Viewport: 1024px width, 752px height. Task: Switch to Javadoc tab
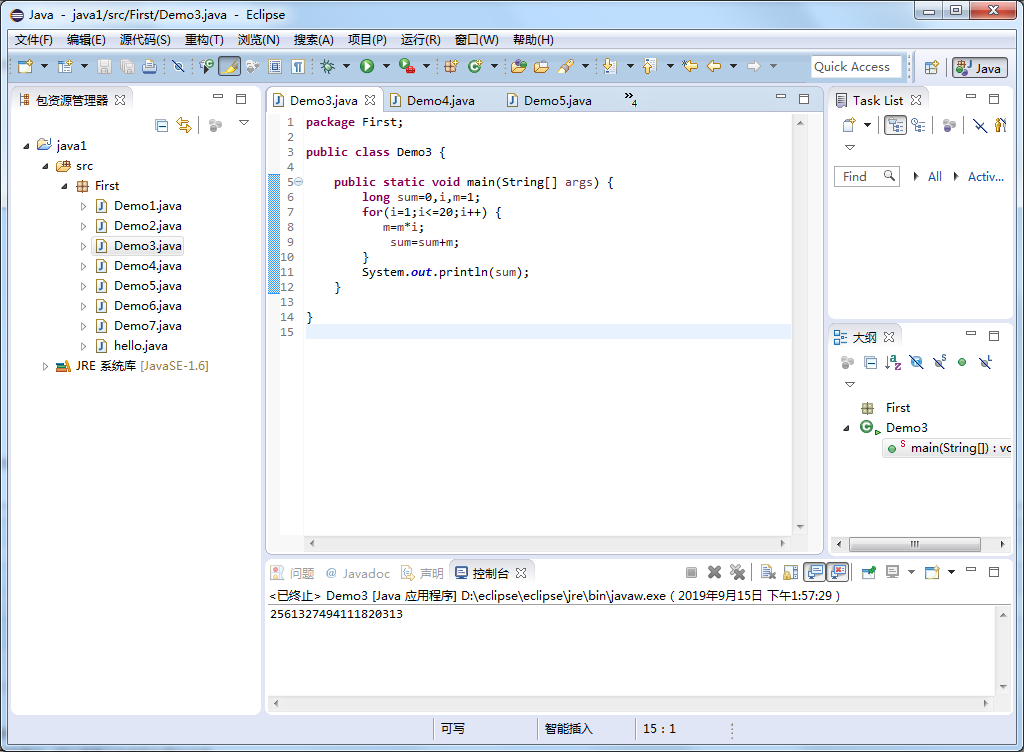[358, 573]
